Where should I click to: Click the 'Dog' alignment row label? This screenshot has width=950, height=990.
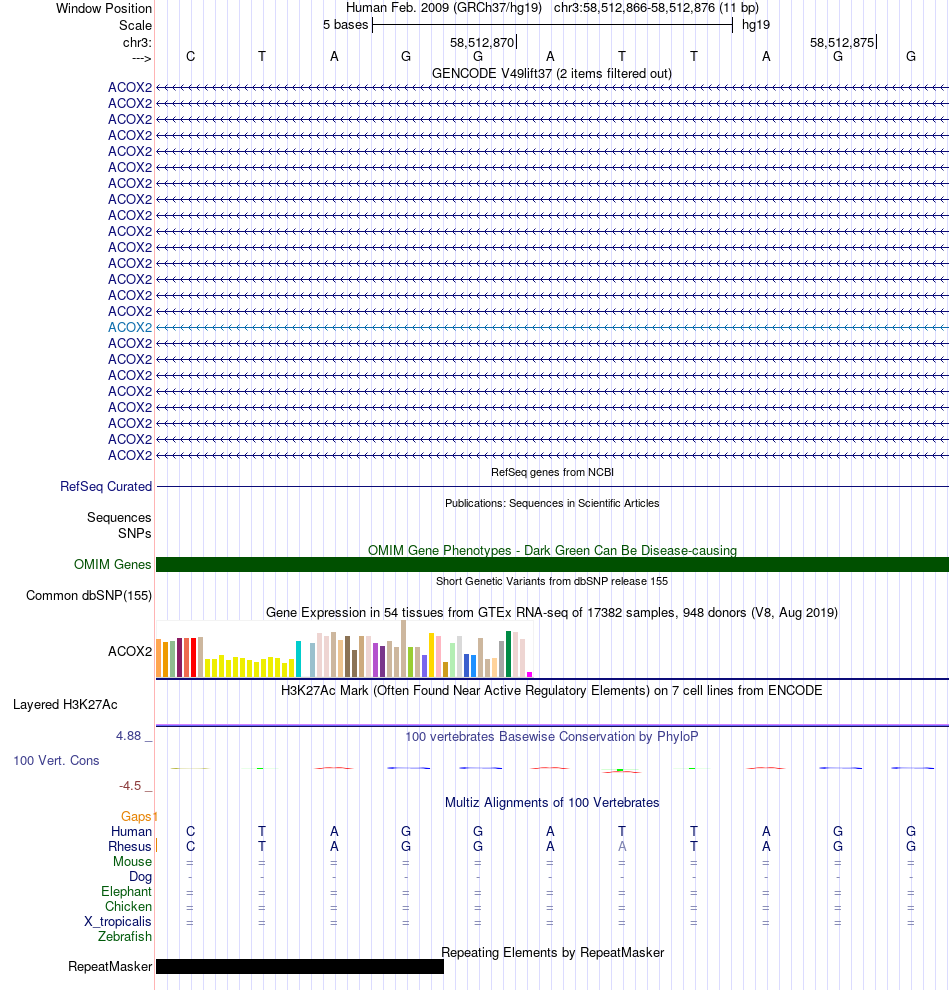pos(140,876)
